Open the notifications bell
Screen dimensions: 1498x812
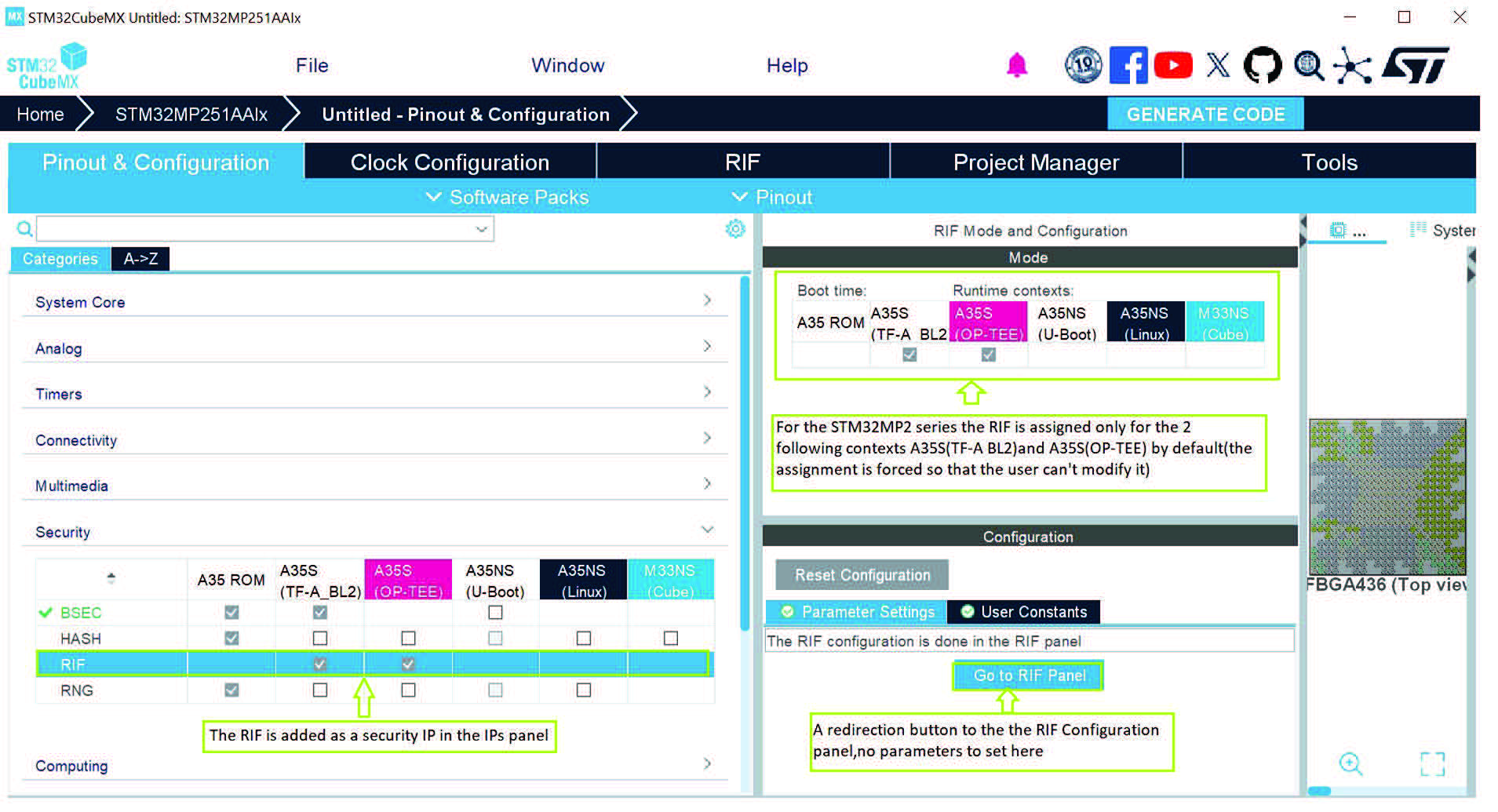(1016, 65)
